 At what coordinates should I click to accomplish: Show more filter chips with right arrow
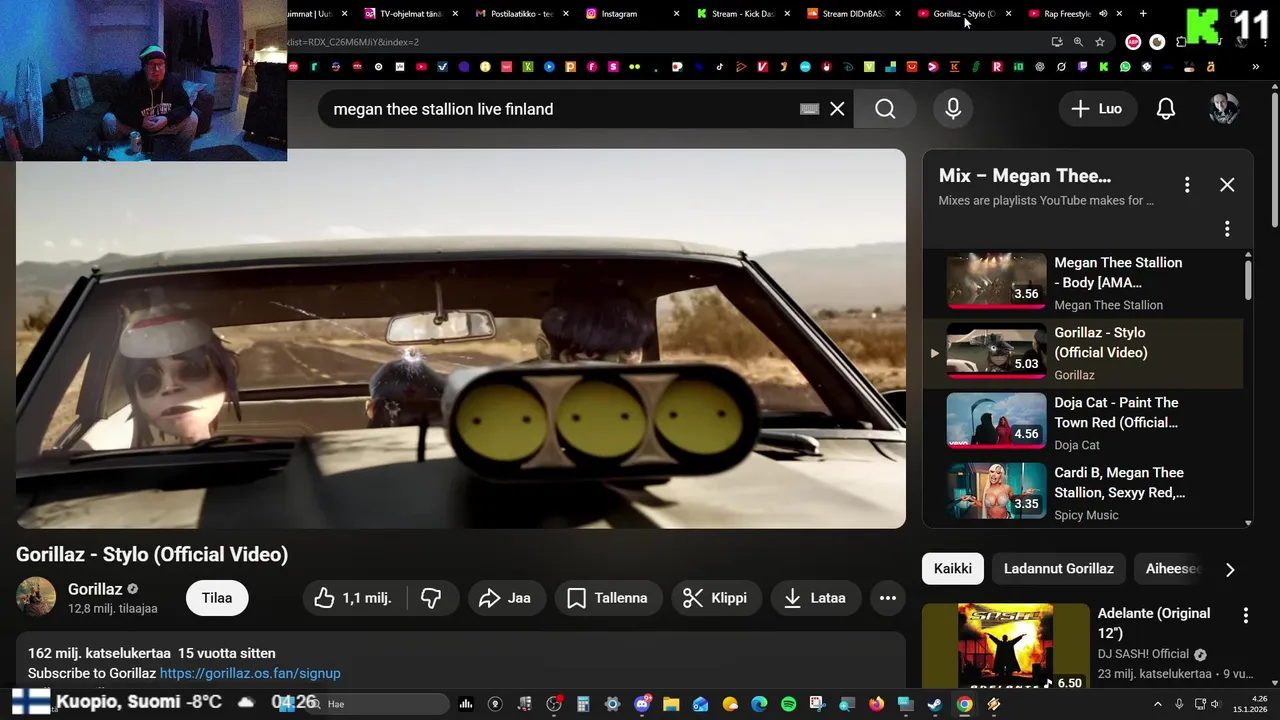tap(1230, 569)
